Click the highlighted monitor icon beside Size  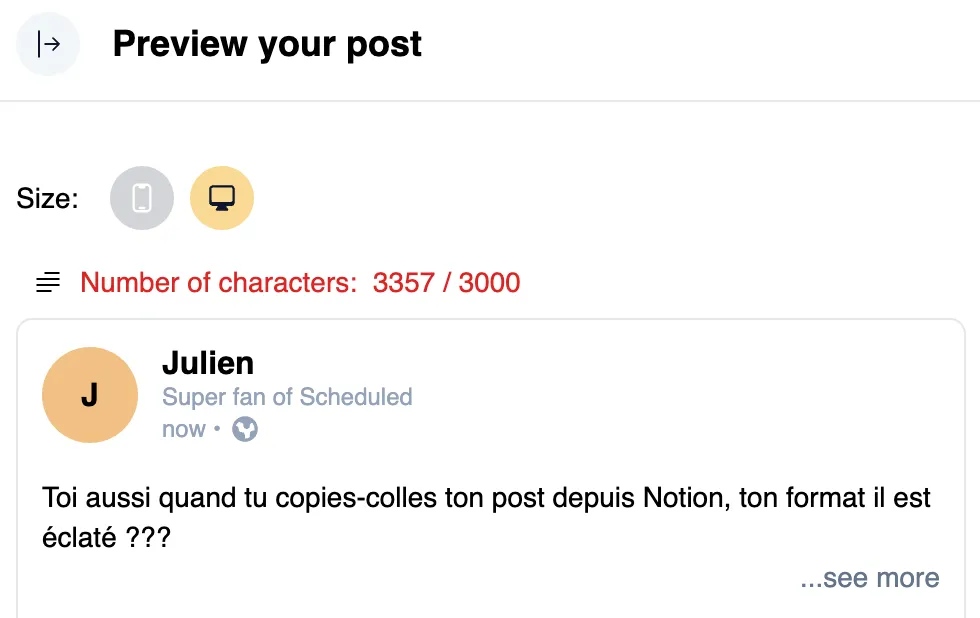pos(221,197)
